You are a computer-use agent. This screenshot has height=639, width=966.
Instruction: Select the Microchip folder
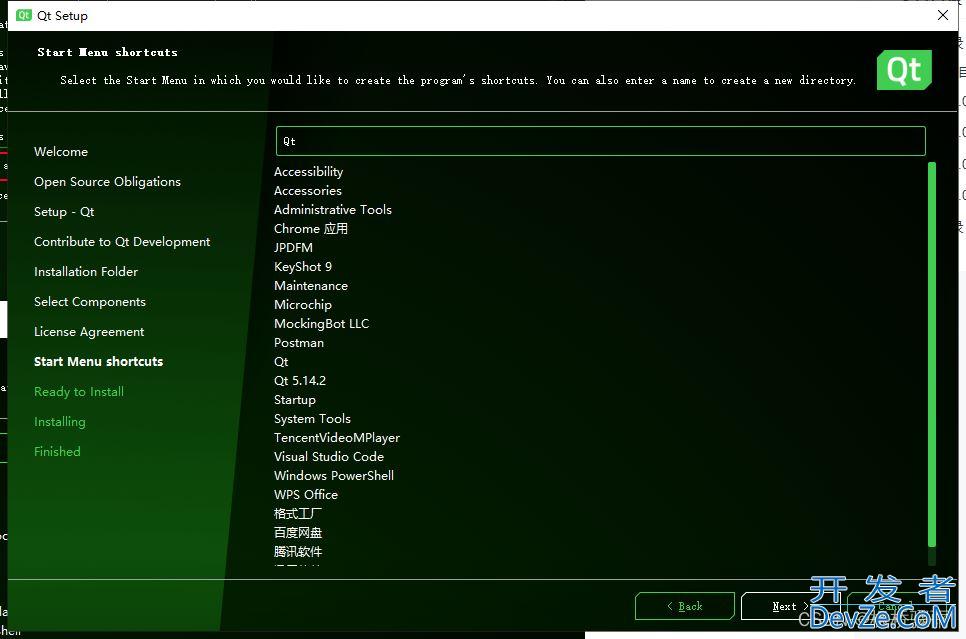[x=302, y=305]
